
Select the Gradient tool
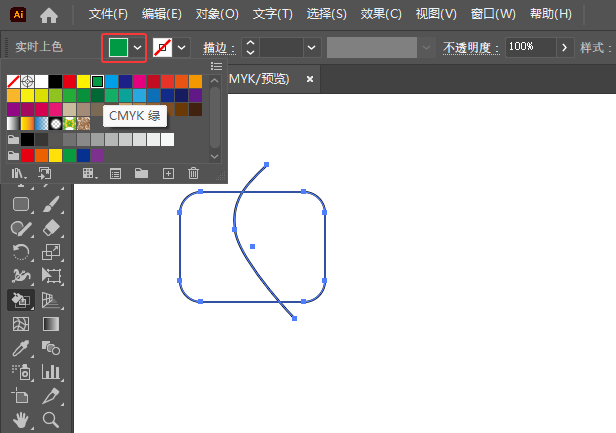[51, 324]
